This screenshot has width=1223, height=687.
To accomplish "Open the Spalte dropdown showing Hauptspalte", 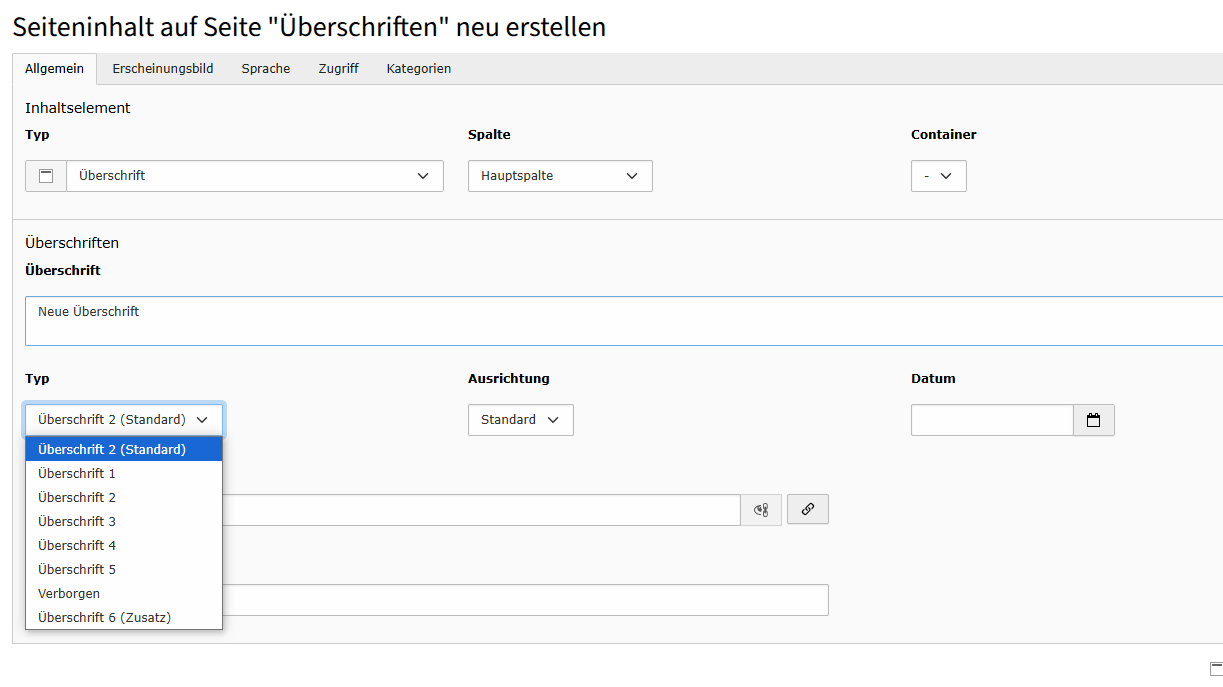I will coord(559,175).
